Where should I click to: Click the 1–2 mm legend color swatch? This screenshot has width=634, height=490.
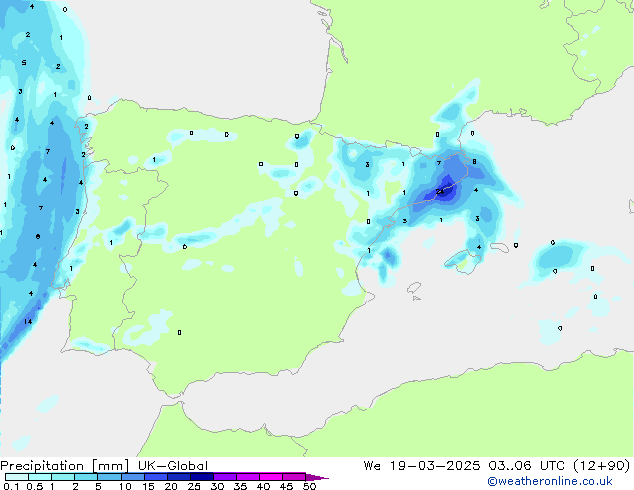(x=63, y=477)
